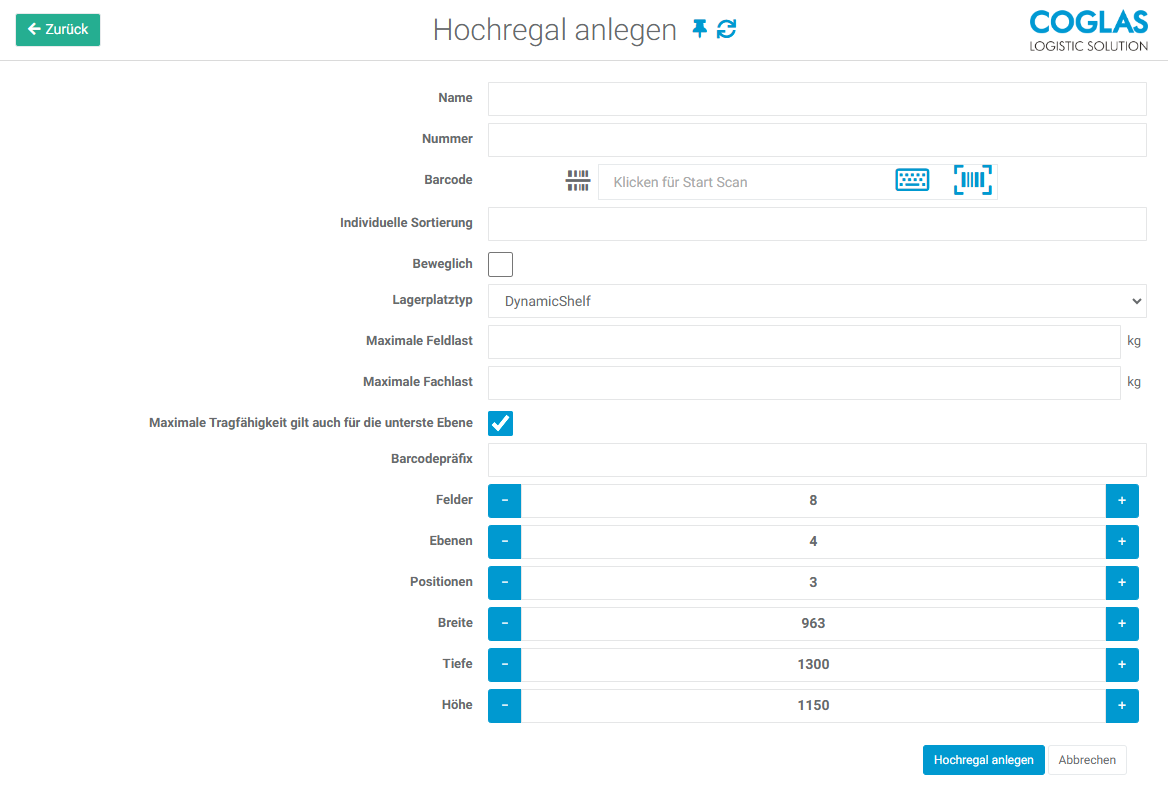Click the pin icon beside the page title
The height and width of the screenshot is (793, 1168).
(x=699, y=30)
